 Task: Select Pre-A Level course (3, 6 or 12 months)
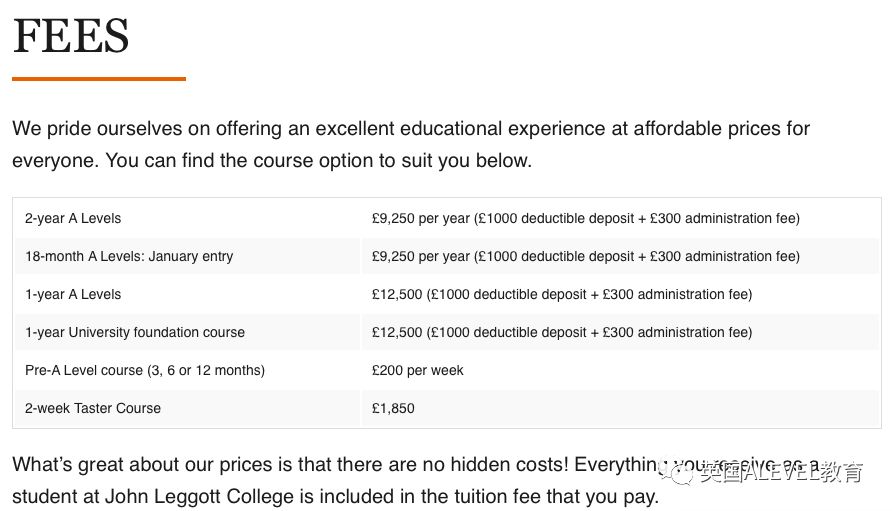point(145,370)
